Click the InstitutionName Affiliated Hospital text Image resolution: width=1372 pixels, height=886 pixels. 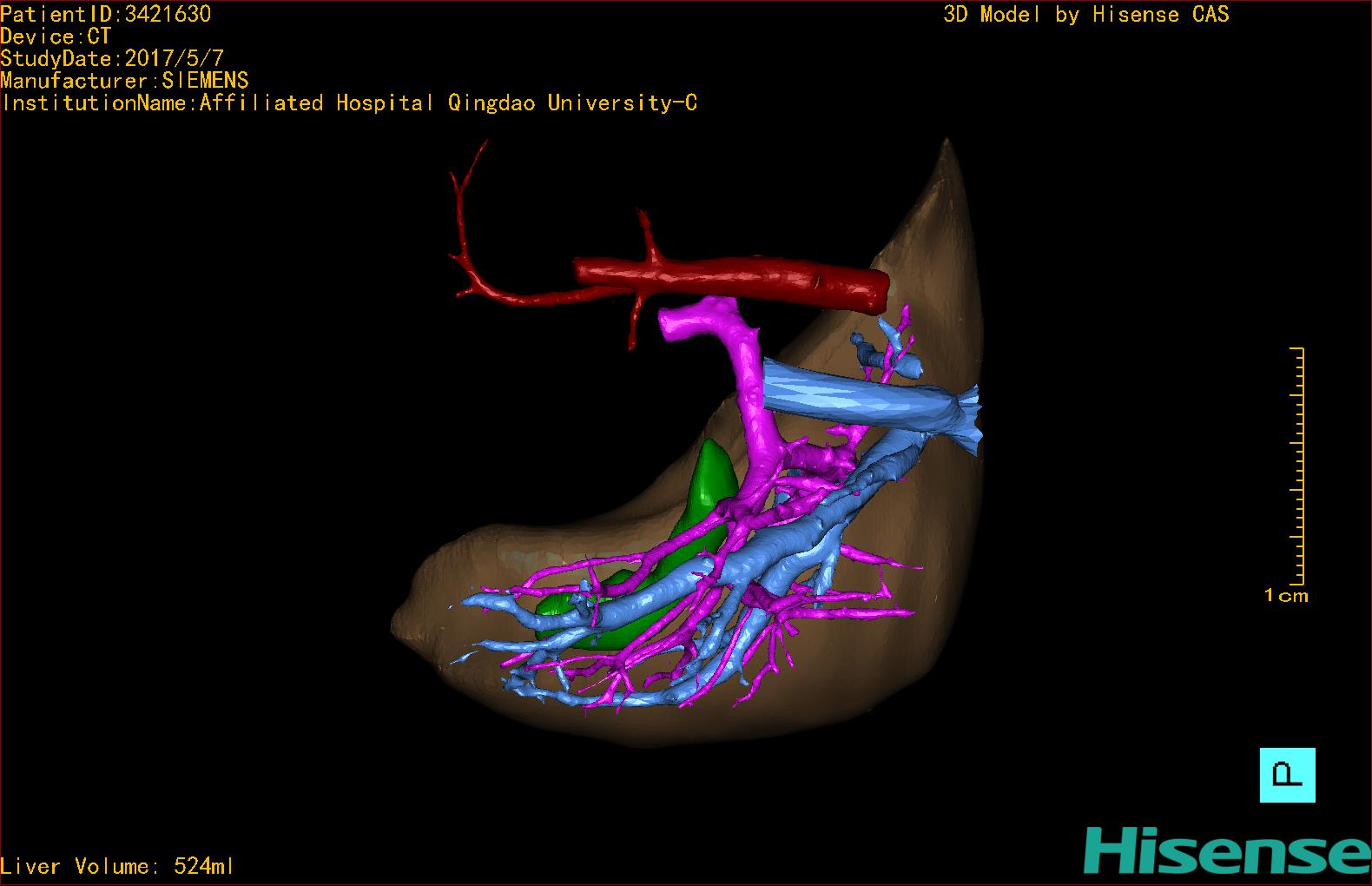pyautogui.click(x=349, y=103)
